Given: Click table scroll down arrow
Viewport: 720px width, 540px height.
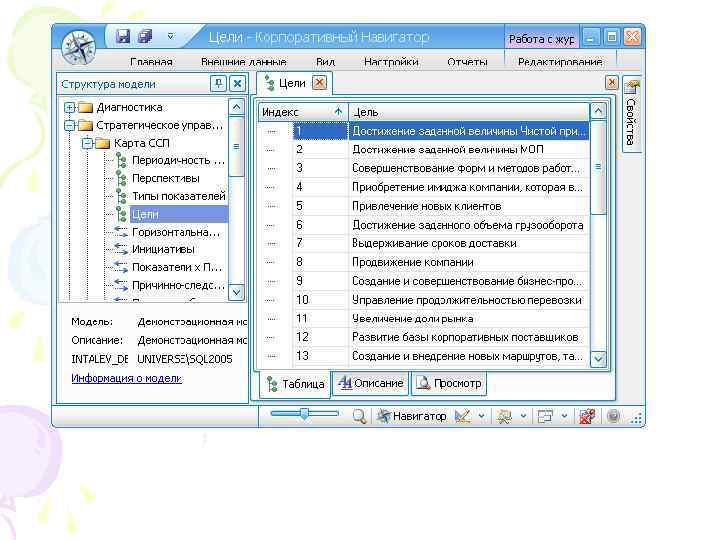Looking at the screenshot, I should point(598,359).
